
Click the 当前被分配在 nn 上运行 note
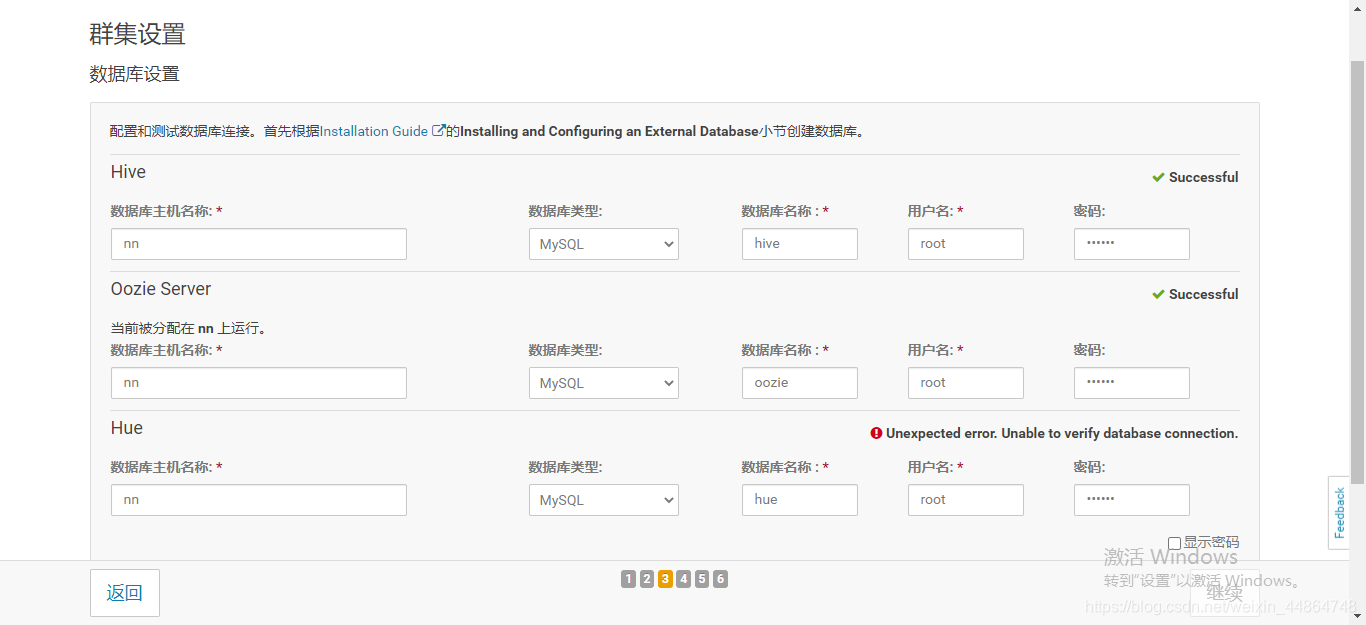[189, 328]
